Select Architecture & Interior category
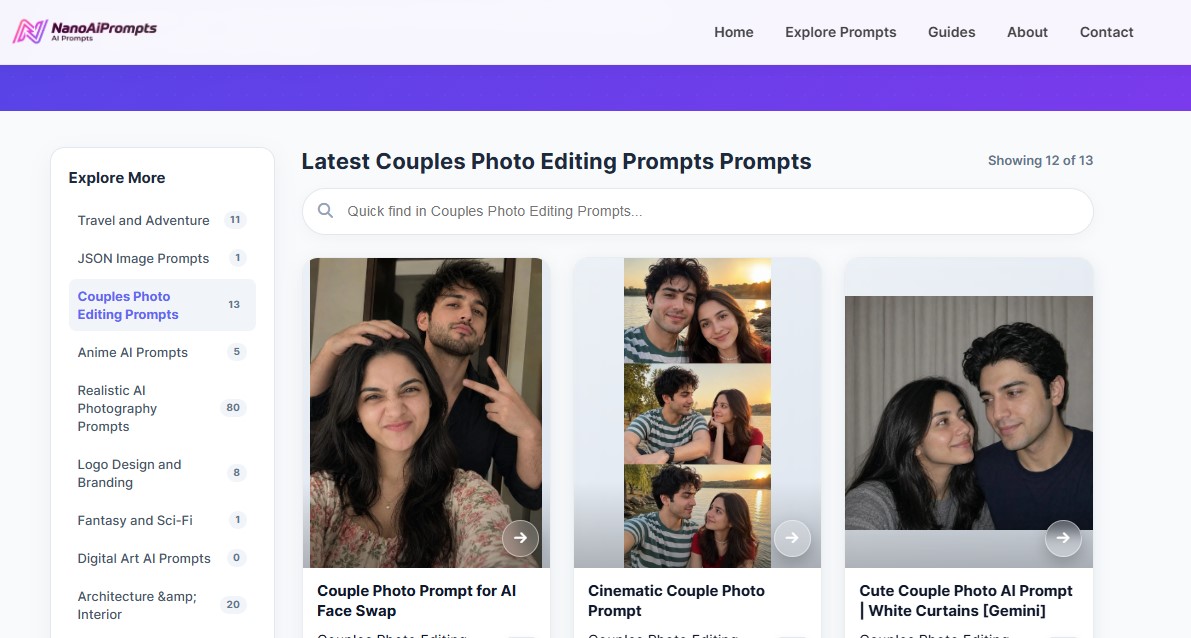1191x638 pixels. (x=162, y=605)
